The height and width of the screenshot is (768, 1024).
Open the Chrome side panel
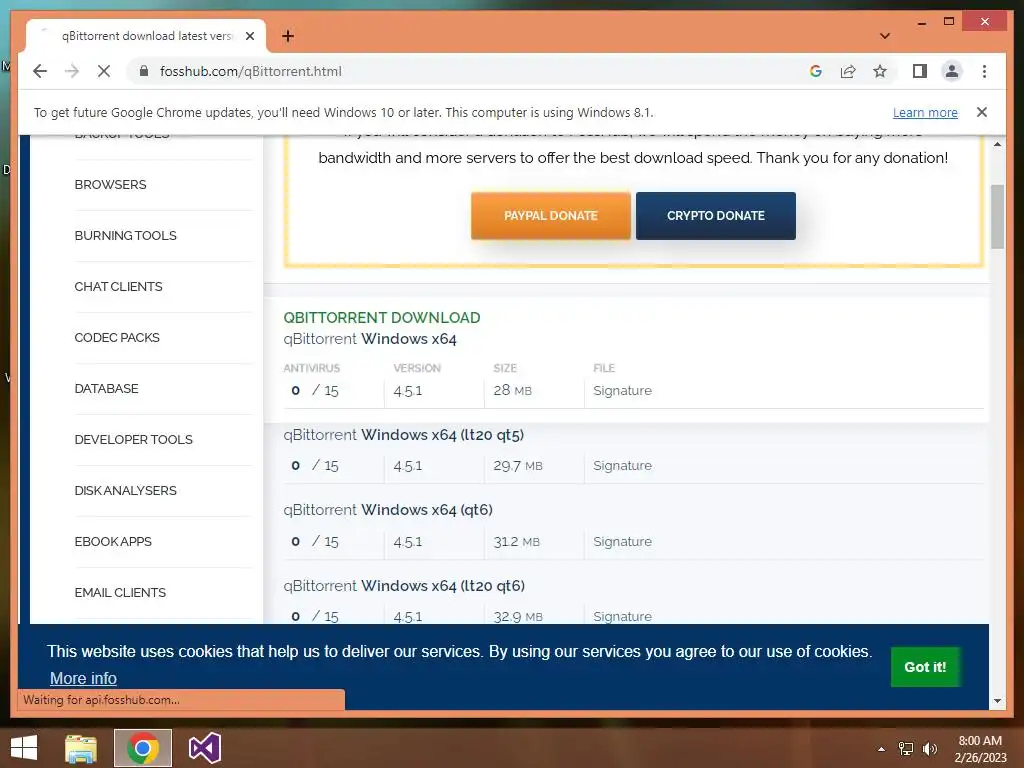[x=920, y=71]
